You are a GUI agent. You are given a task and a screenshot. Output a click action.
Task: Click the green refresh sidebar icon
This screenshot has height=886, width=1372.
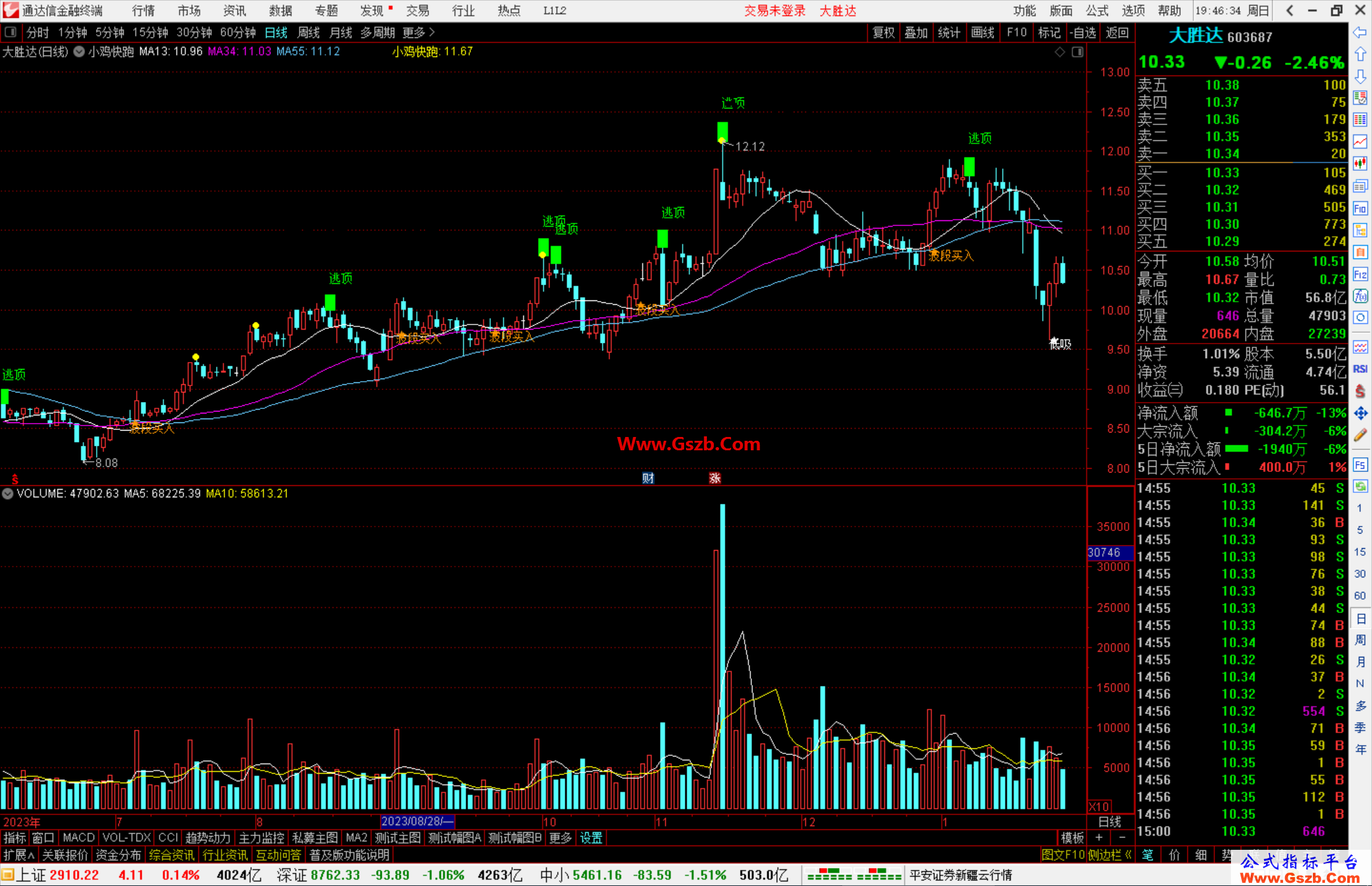click(1360, 487)
